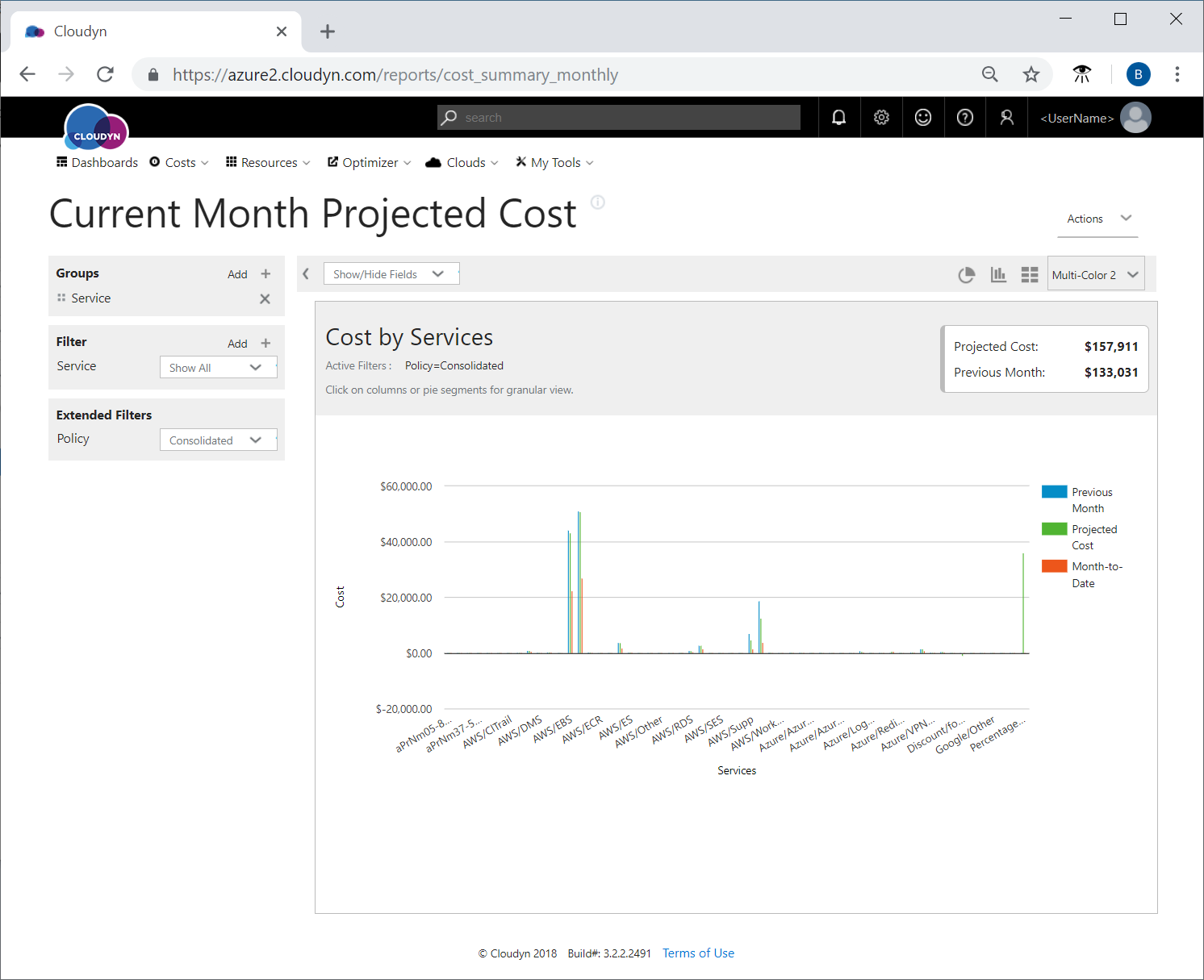The image size is (1204, 980).
Task: Go back to previous page
Action: [x=27, y=74]
